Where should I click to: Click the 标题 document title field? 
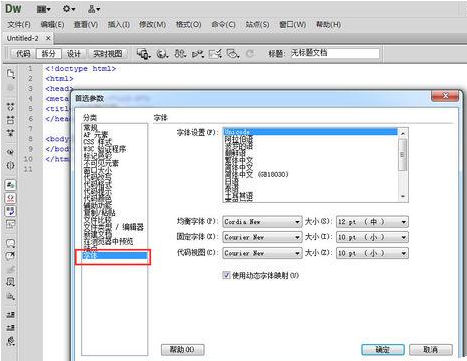tap(335, 53)
